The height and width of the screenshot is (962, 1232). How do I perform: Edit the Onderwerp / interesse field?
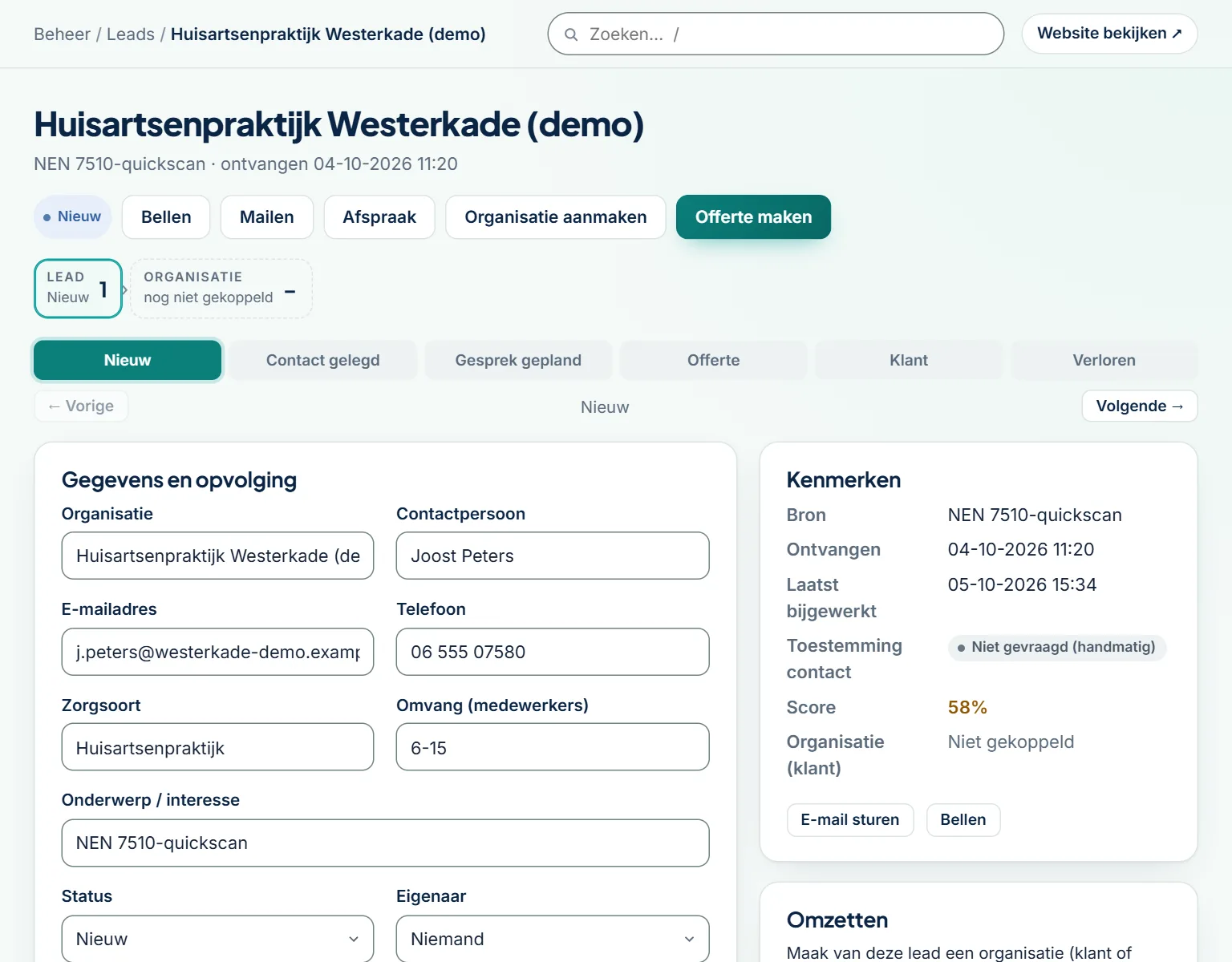coord(385,843)
